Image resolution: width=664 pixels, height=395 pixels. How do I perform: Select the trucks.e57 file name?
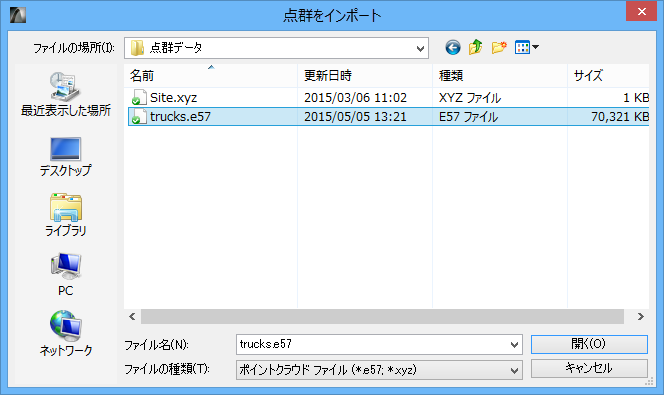pyautogui.click(x=180, y=116)
